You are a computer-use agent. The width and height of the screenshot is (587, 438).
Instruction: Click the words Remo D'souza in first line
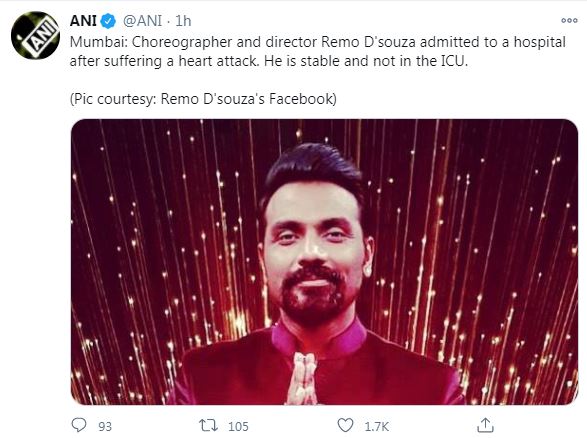coord(368,42)
